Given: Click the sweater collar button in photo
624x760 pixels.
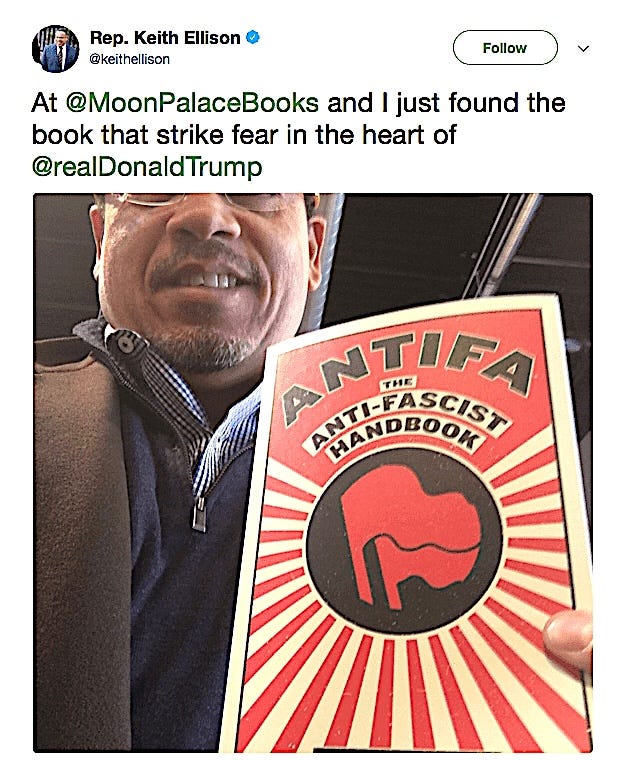Looking at the screenshot, I should tap(125, 344).
